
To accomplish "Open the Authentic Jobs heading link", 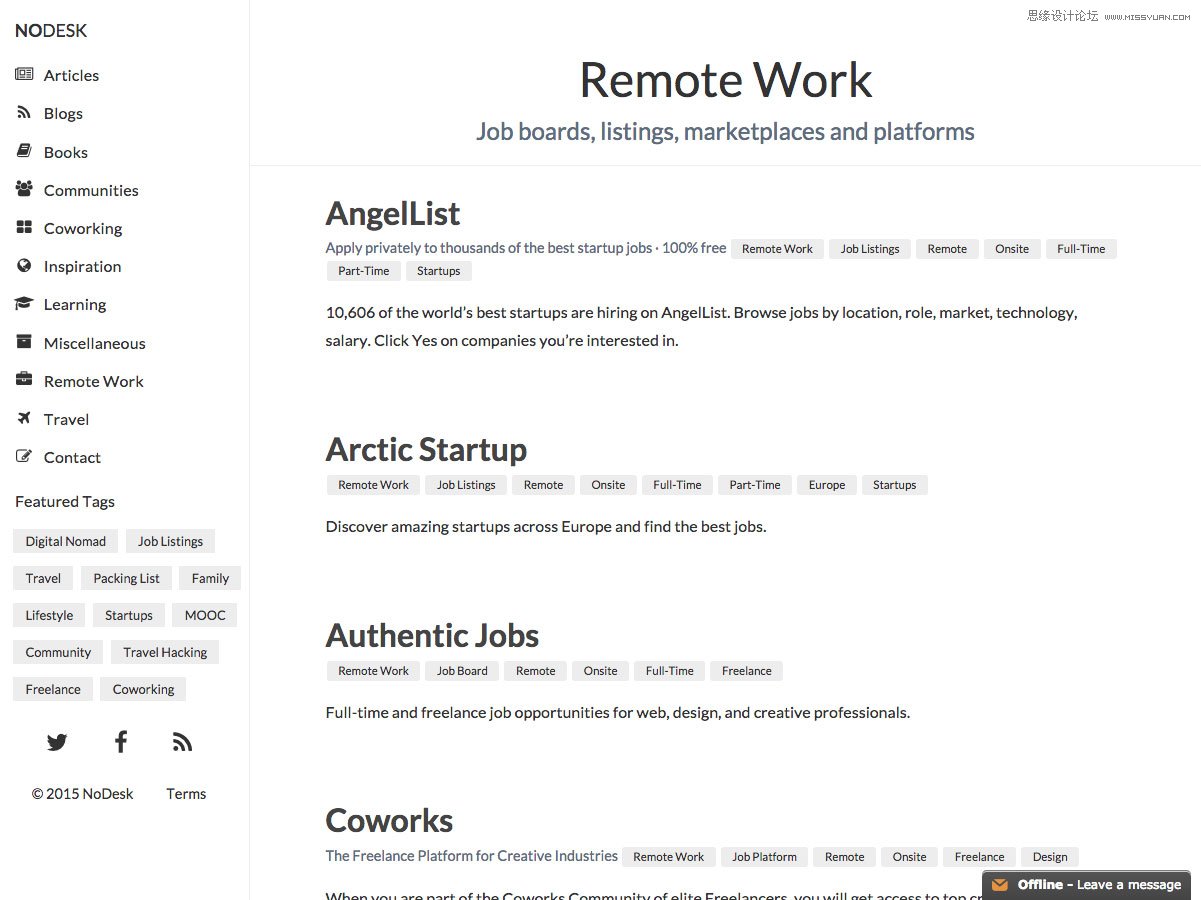I will (432, 635).
